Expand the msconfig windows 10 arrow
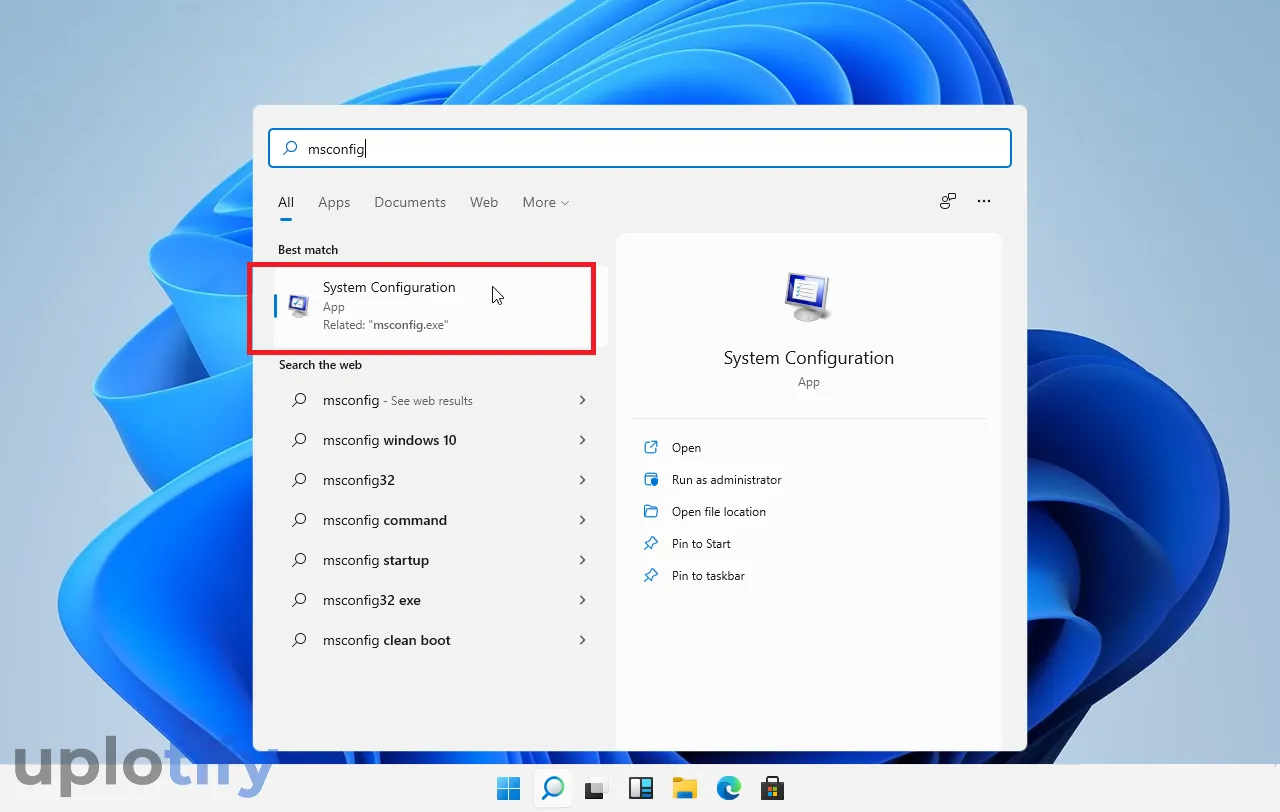 (582, 440)
